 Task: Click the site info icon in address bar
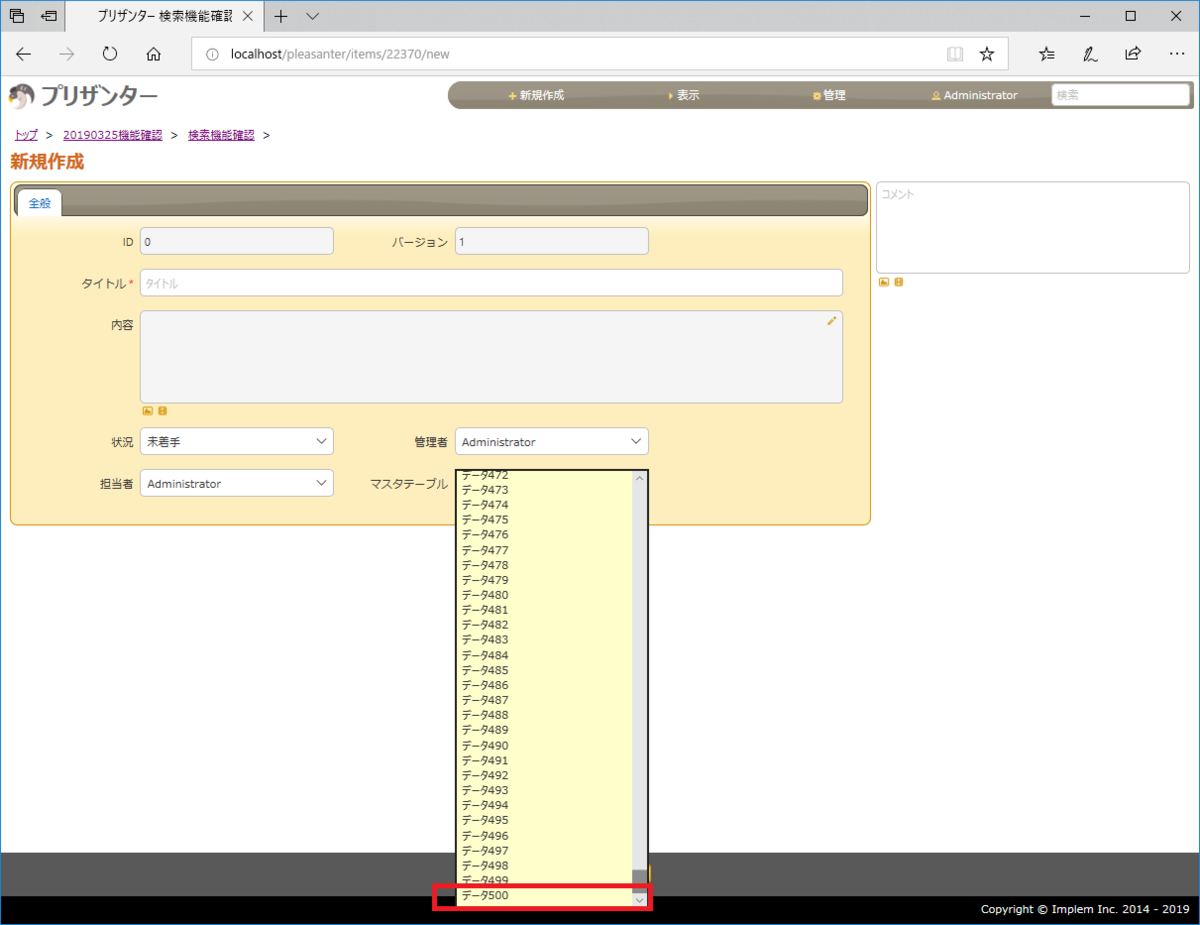click(211, 54)
